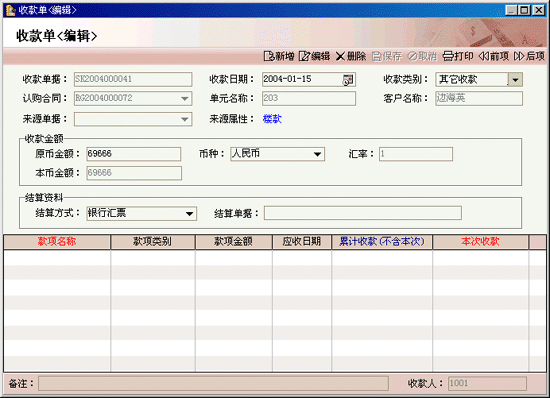This screenshot has height=398, width=550.
Task: Click the 本币金额 field
Action: pos(134,173)
